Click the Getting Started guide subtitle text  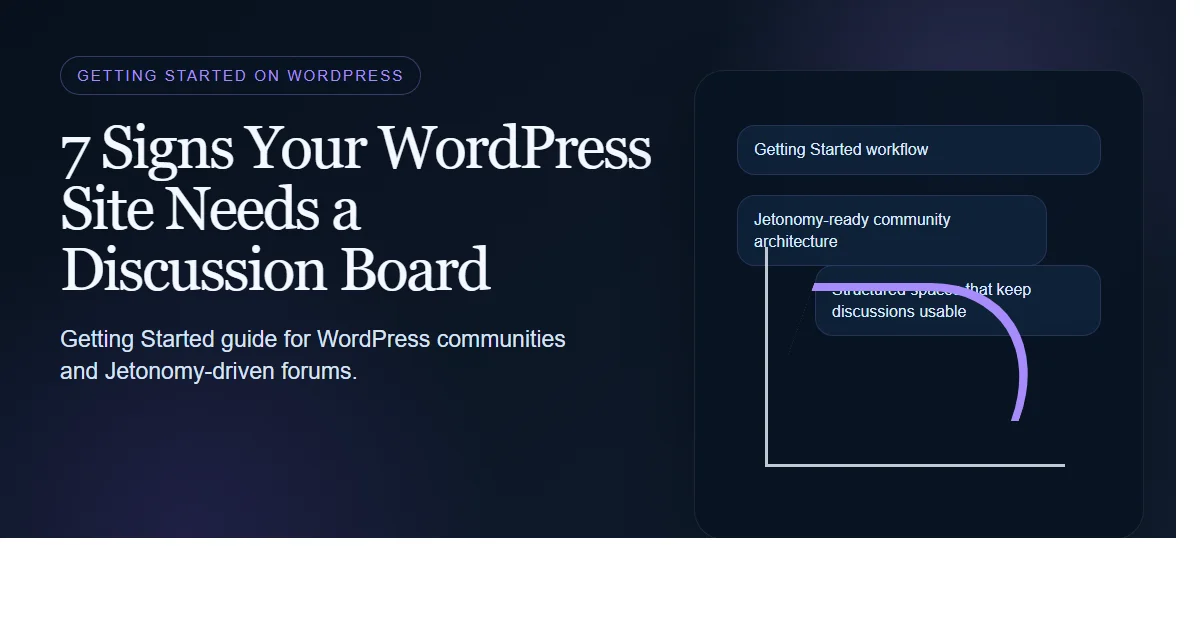[313, 354]
